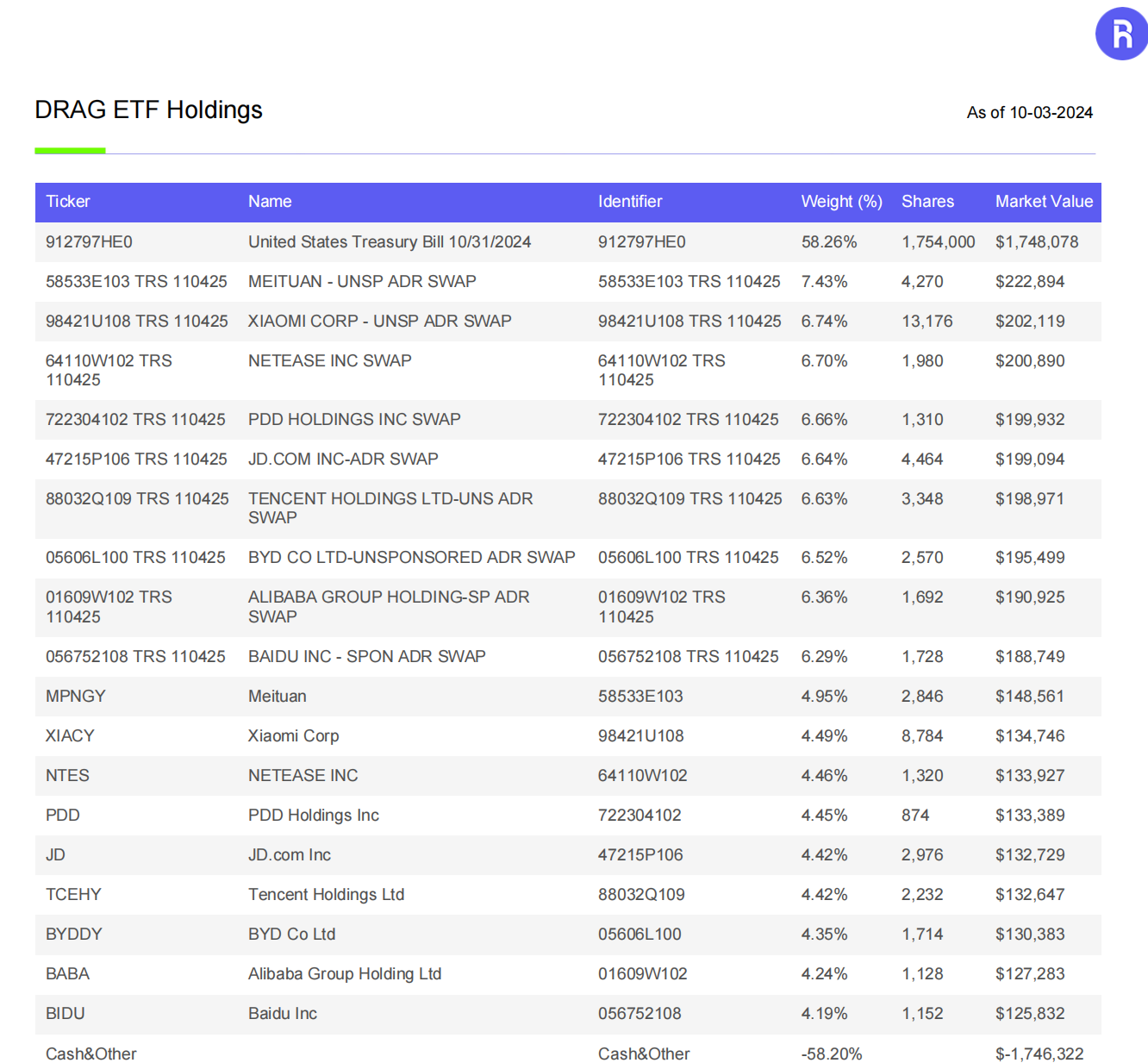The width and height of the screenshot is (1148, 1063).
Task: Click the $200,890 market value
Action: click(x=1030, y=361)
